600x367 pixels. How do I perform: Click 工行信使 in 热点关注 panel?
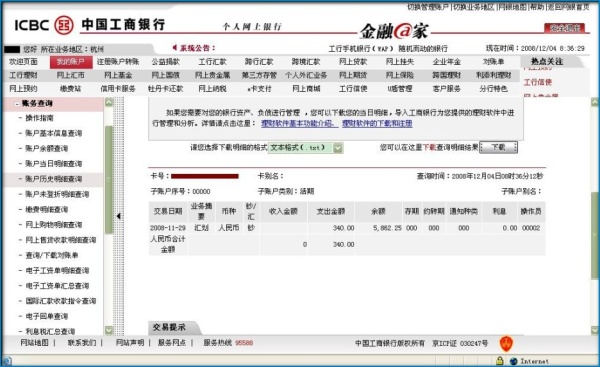click(538, 82)
